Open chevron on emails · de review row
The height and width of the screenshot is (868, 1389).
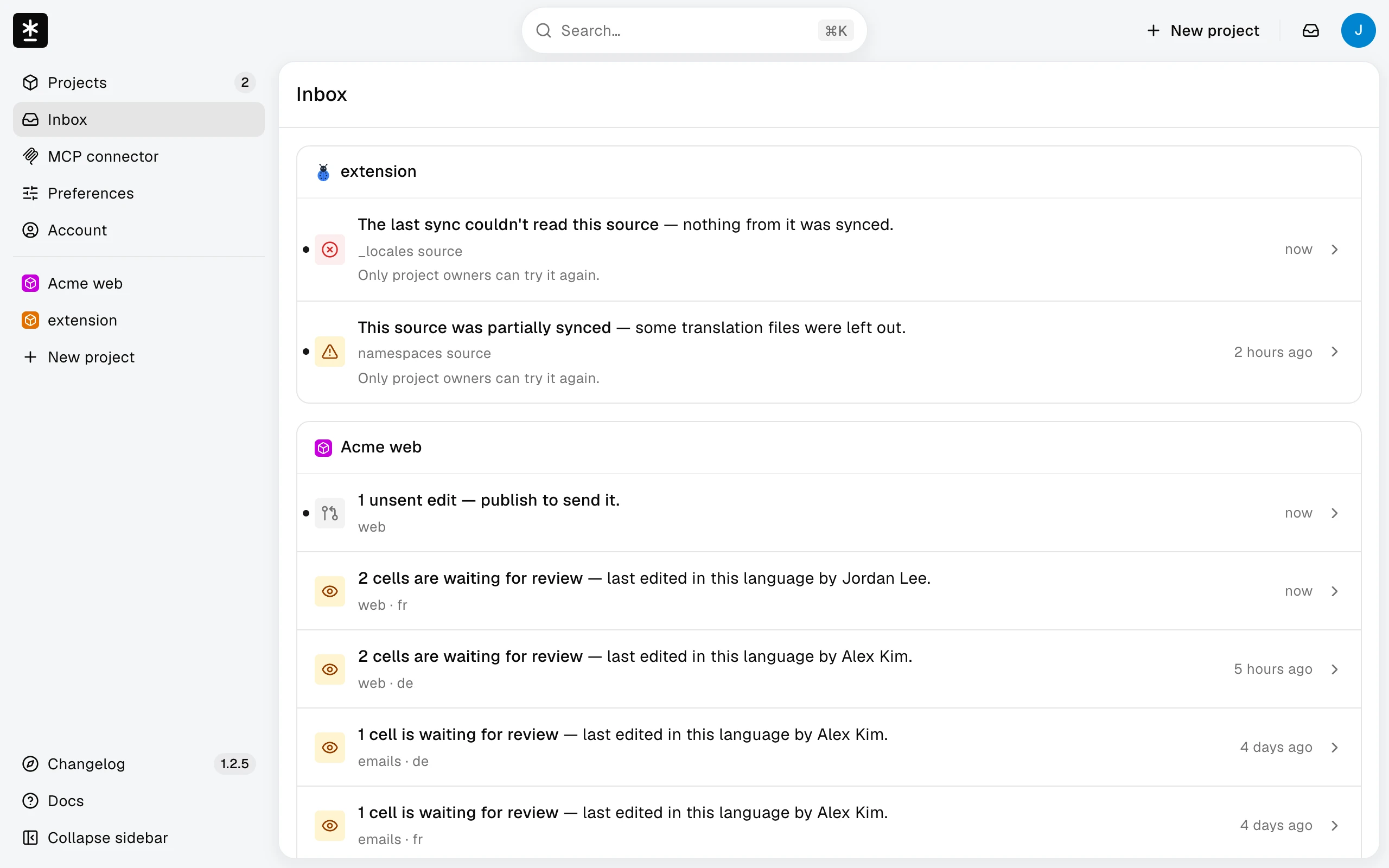[1335, 747]
